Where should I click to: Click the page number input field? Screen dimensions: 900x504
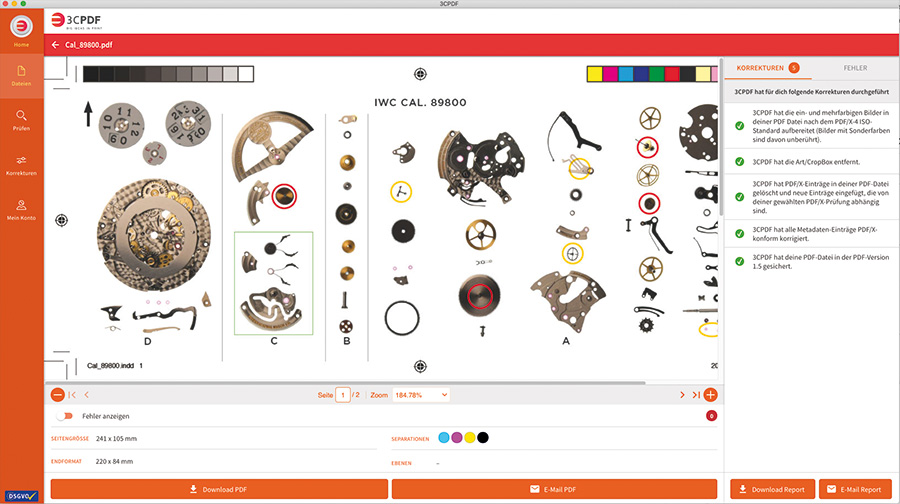coord(343,395)
